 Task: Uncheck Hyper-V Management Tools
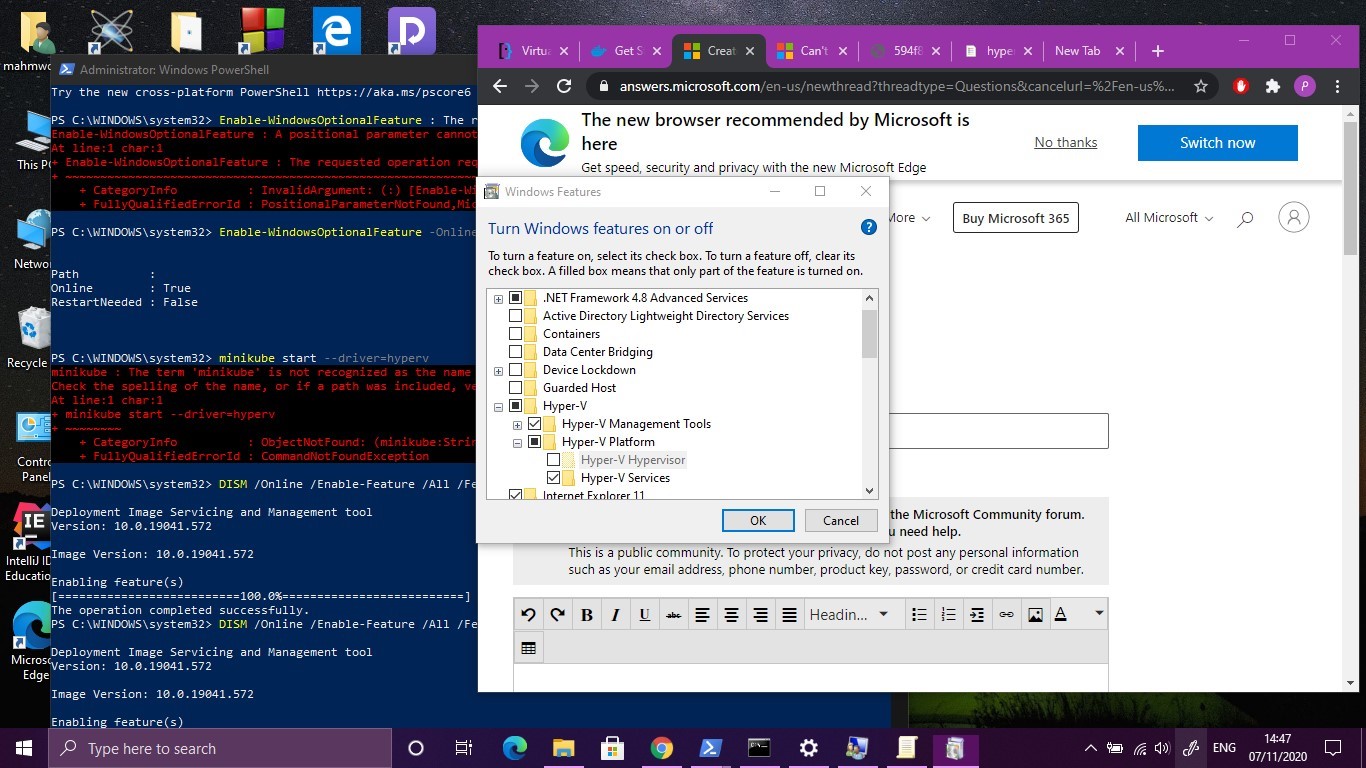(x=535, y=424)
